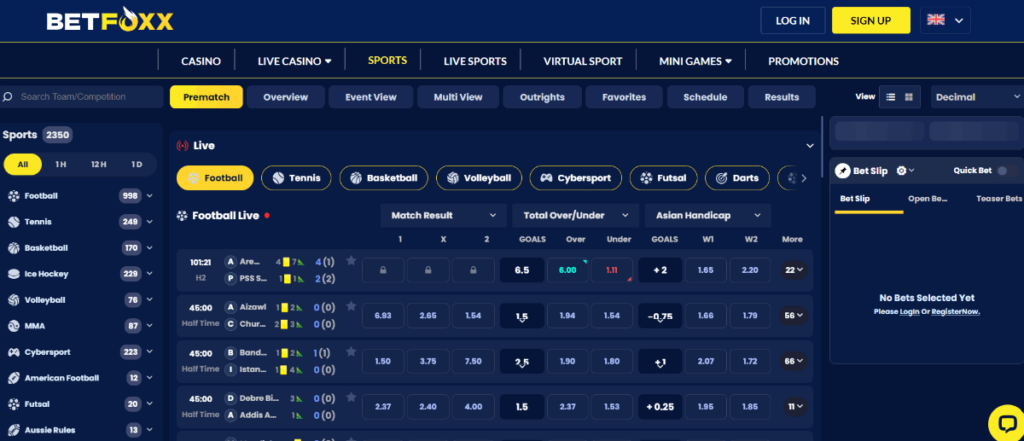Switch to list view icon
This screenshot has width=1024, height=441.
tap(890, 97)
